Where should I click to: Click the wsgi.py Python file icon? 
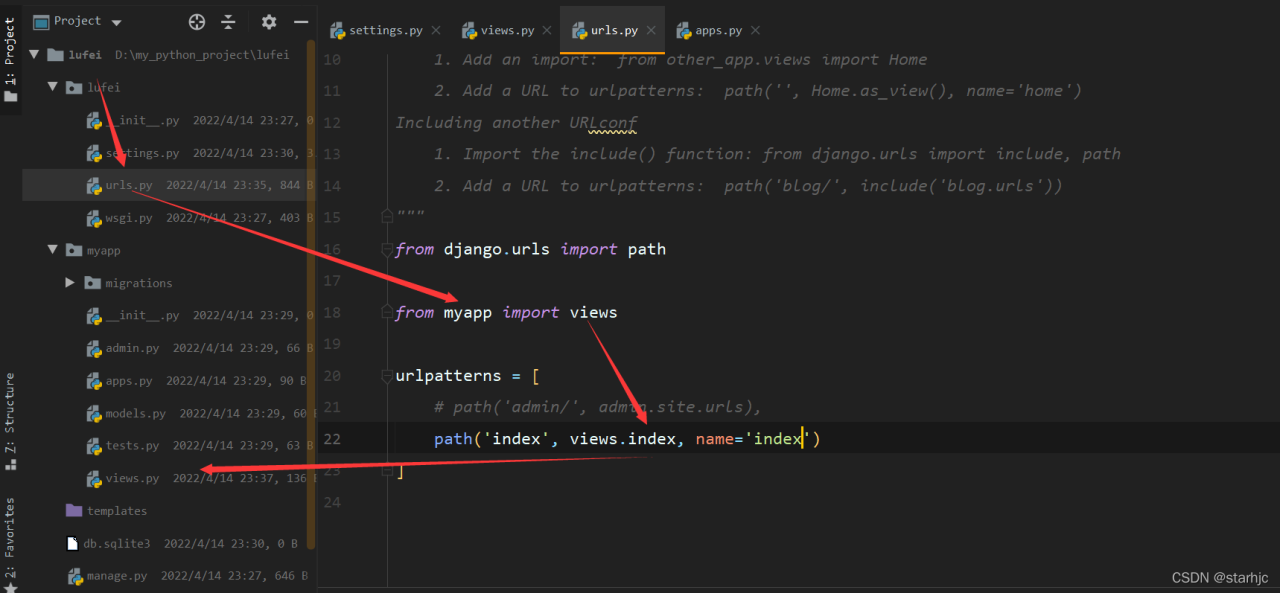point(94,218)
